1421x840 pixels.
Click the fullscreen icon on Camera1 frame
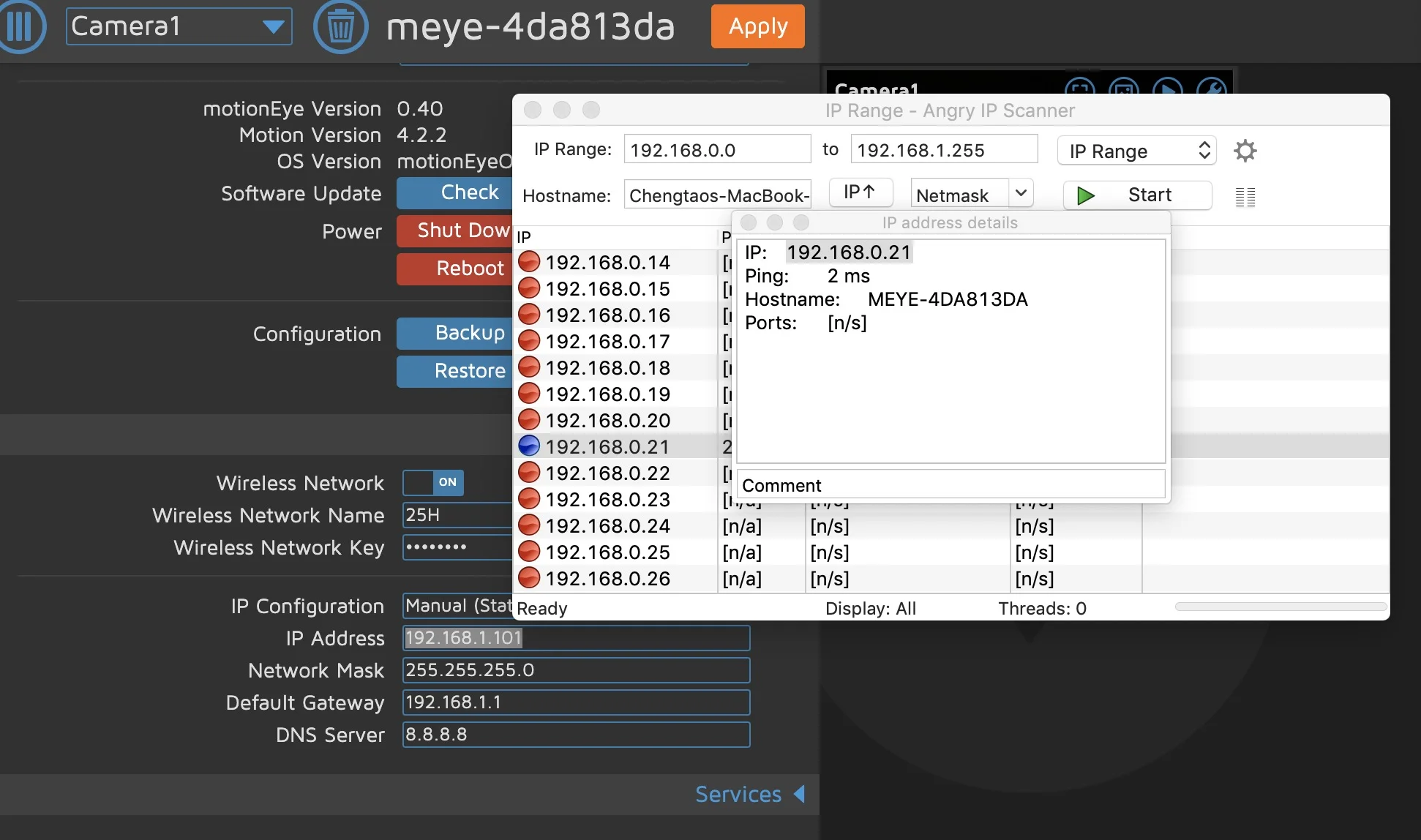(1080, 86)
